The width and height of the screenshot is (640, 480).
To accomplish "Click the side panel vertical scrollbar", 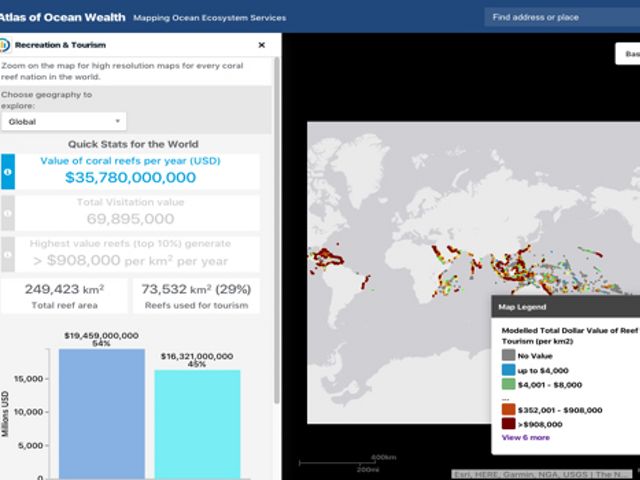I will 277,250.
